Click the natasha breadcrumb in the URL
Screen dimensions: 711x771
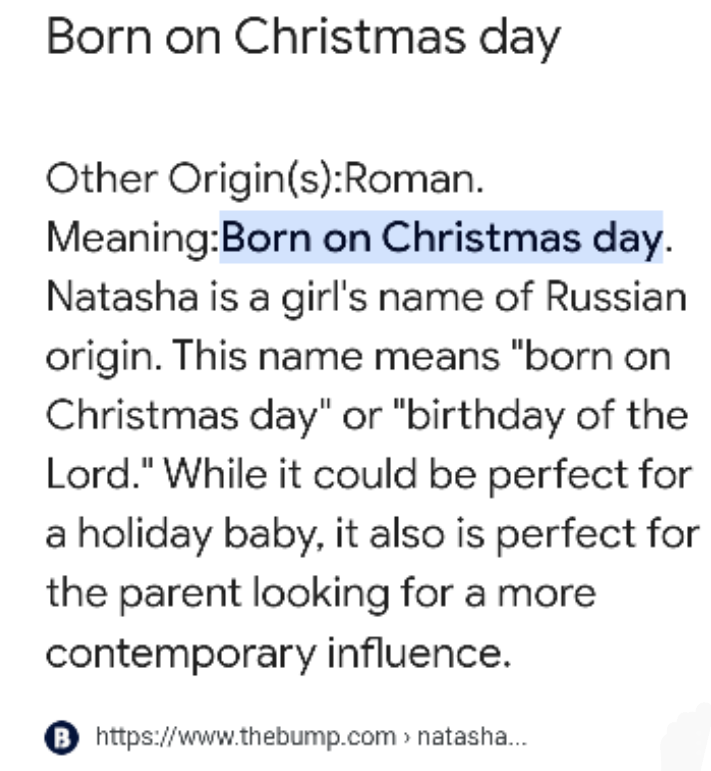coord(472,737)
